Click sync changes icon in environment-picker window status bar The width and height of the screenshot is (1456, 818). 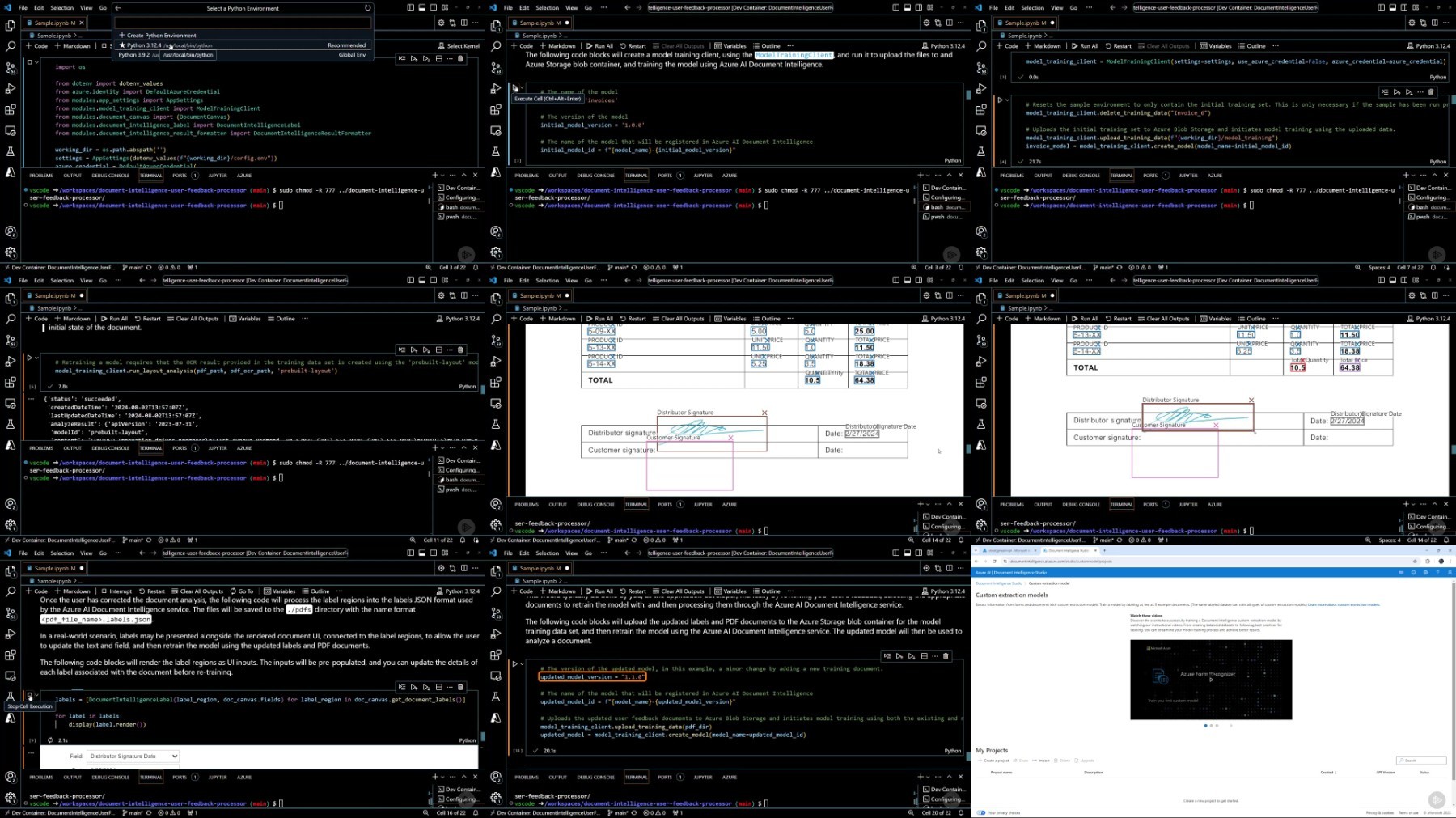coord(149,267)
